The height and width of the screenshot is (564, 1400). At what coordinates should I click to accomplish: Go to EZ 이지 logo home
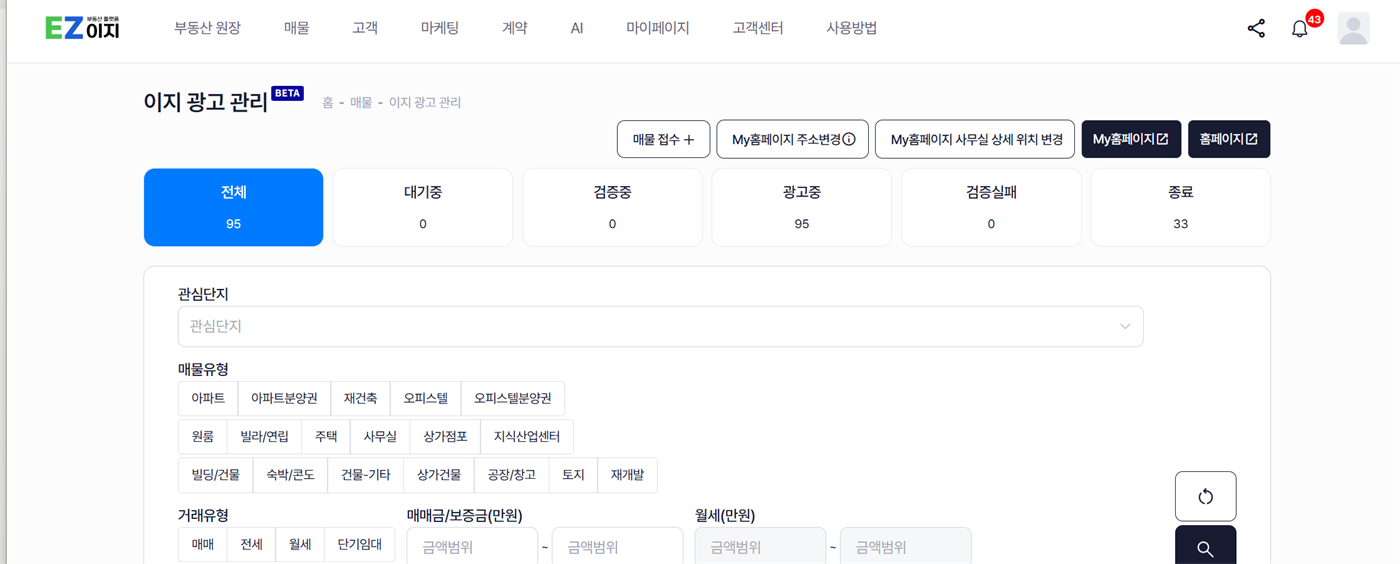click(x=82, y=28)
